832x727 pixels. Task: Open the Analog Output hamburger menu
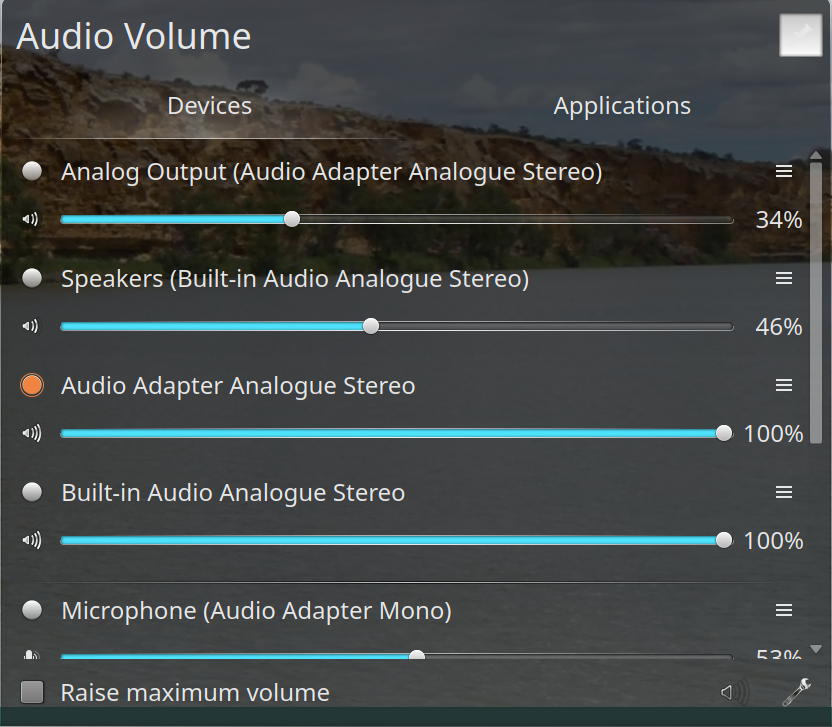[x=784, y=171]
